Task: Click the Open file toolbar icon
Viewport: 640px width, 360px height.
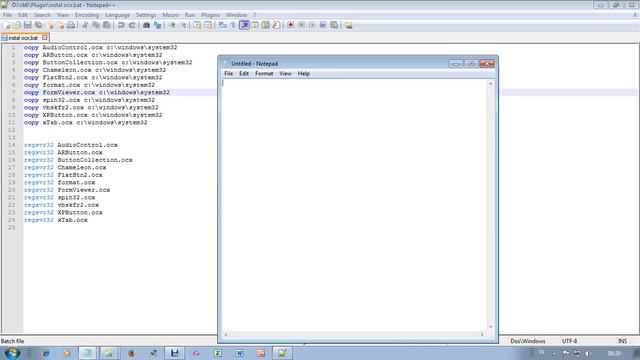Action: pos(17,25)
